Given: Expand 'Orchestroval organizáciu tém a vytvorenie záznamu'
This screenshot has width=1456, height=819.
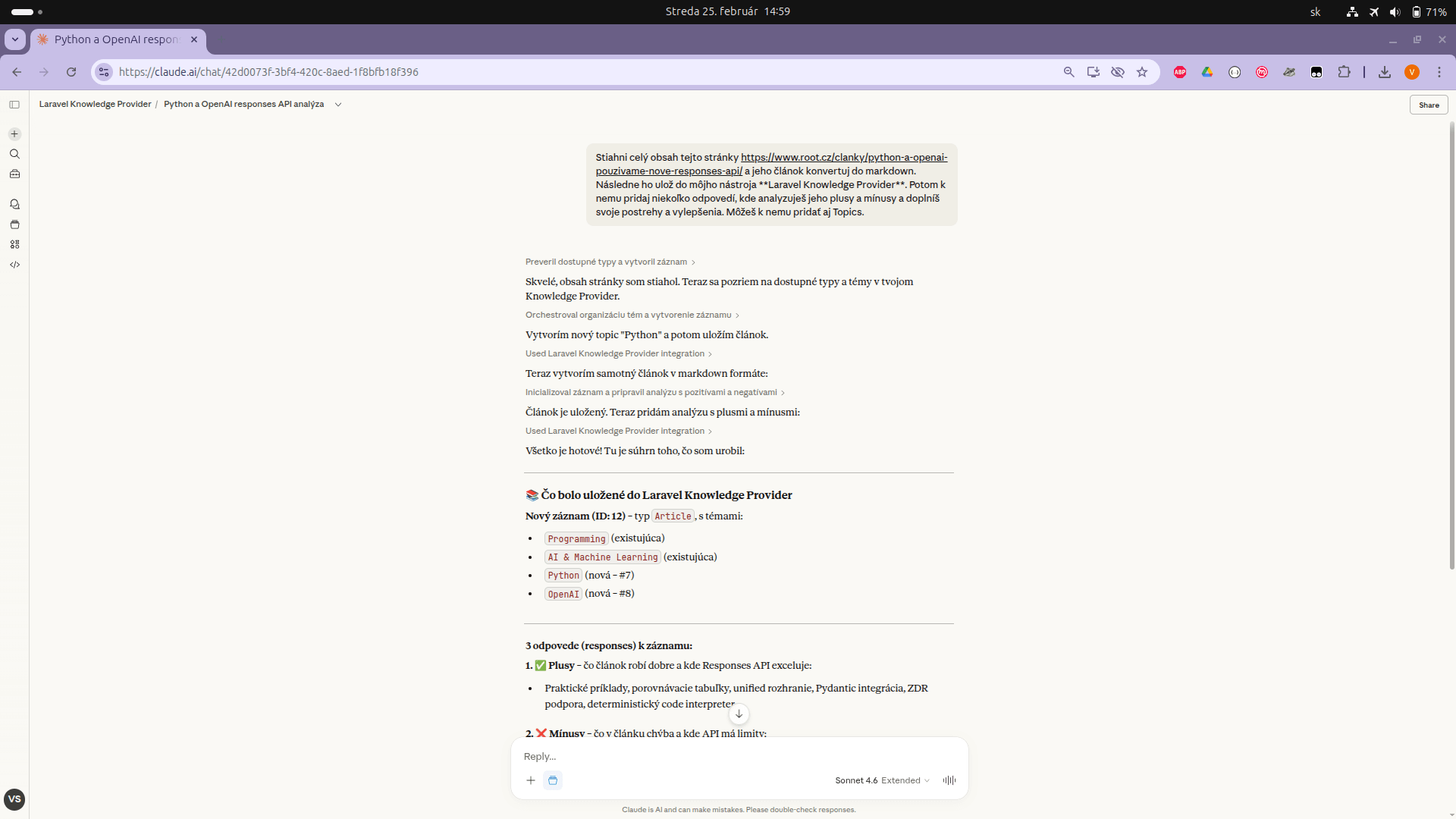Looking at the screenshot, I should pyautogui.click(x=632, y=315).
